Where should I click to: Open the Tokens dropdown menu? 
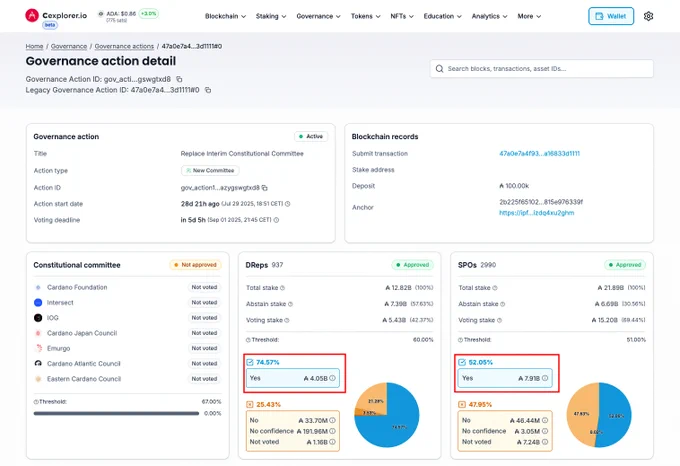(x=366, y=16)
